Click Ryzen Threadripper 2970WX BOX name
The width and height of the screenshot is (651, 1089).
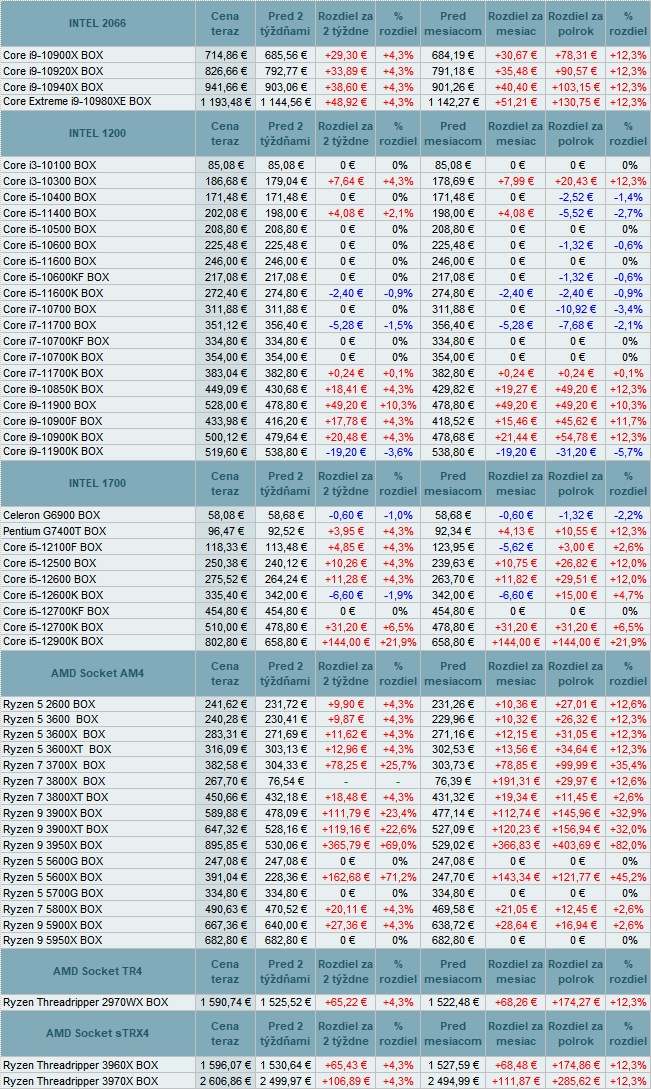(x=85, y=1002)
